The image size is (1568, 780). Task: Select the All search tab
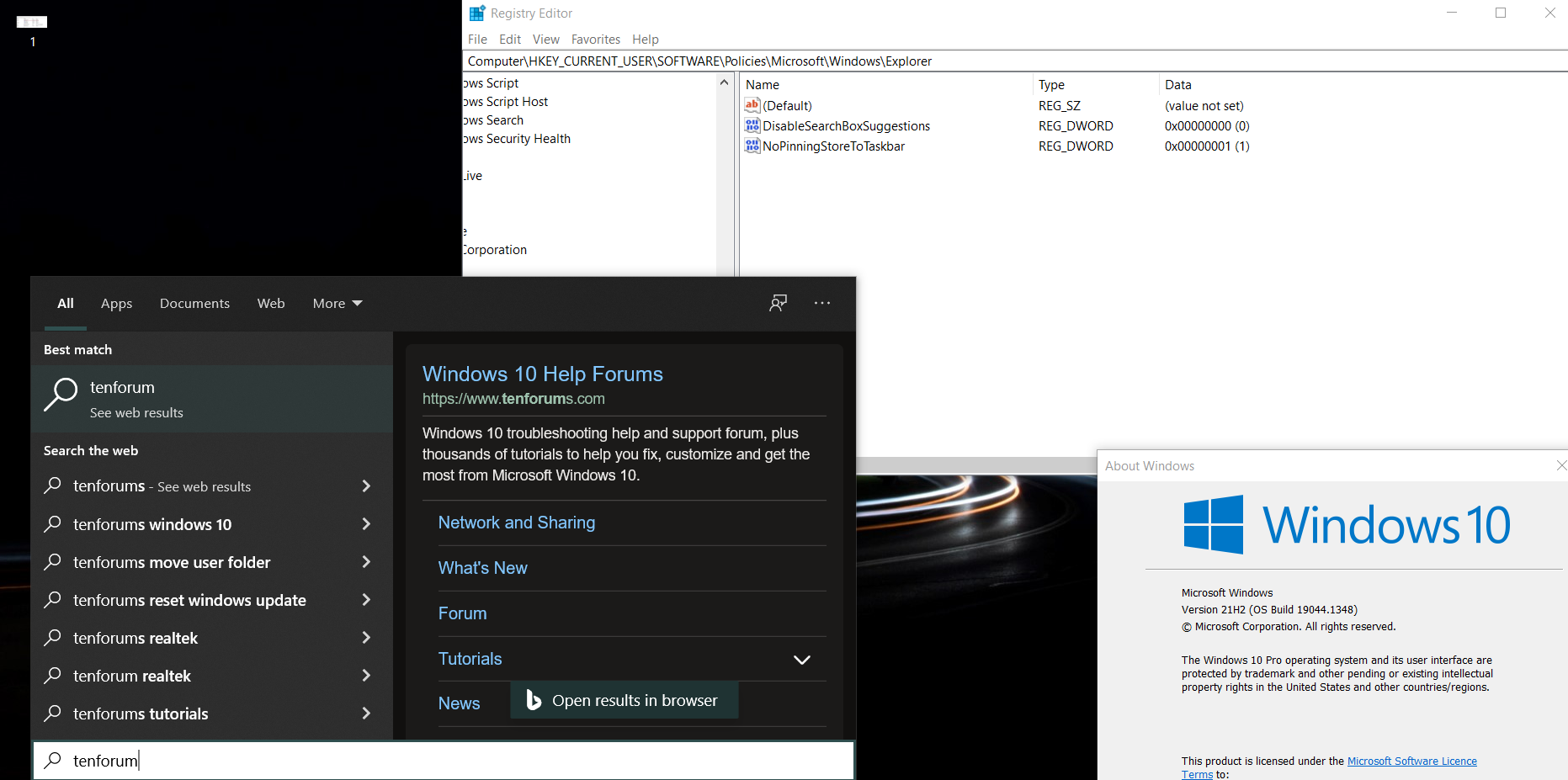coord(66,303)
